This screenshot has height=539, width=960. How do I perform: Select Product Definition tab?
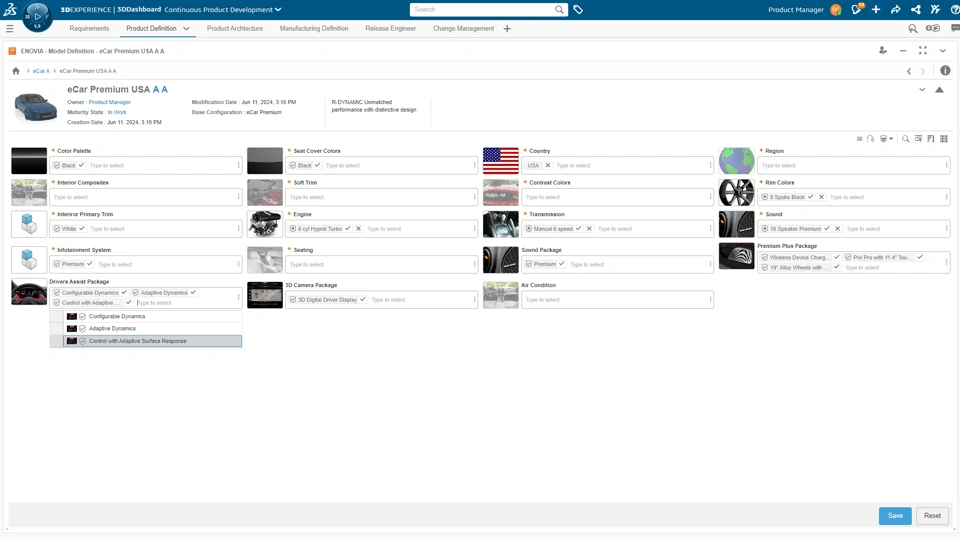[x=151, y=29]
